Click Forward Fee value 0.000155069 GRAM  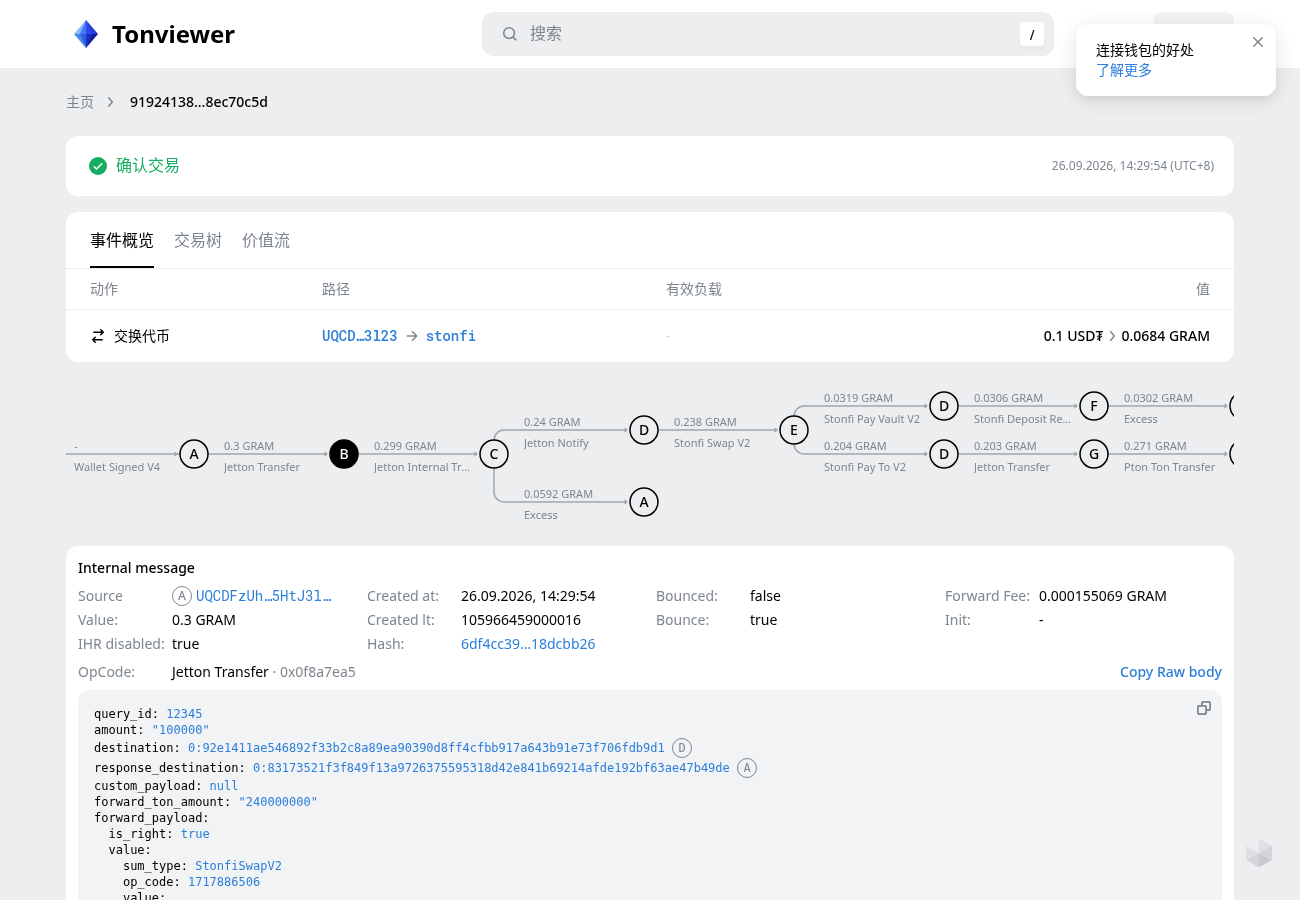pyautogui.click(x=1103, y=596)
